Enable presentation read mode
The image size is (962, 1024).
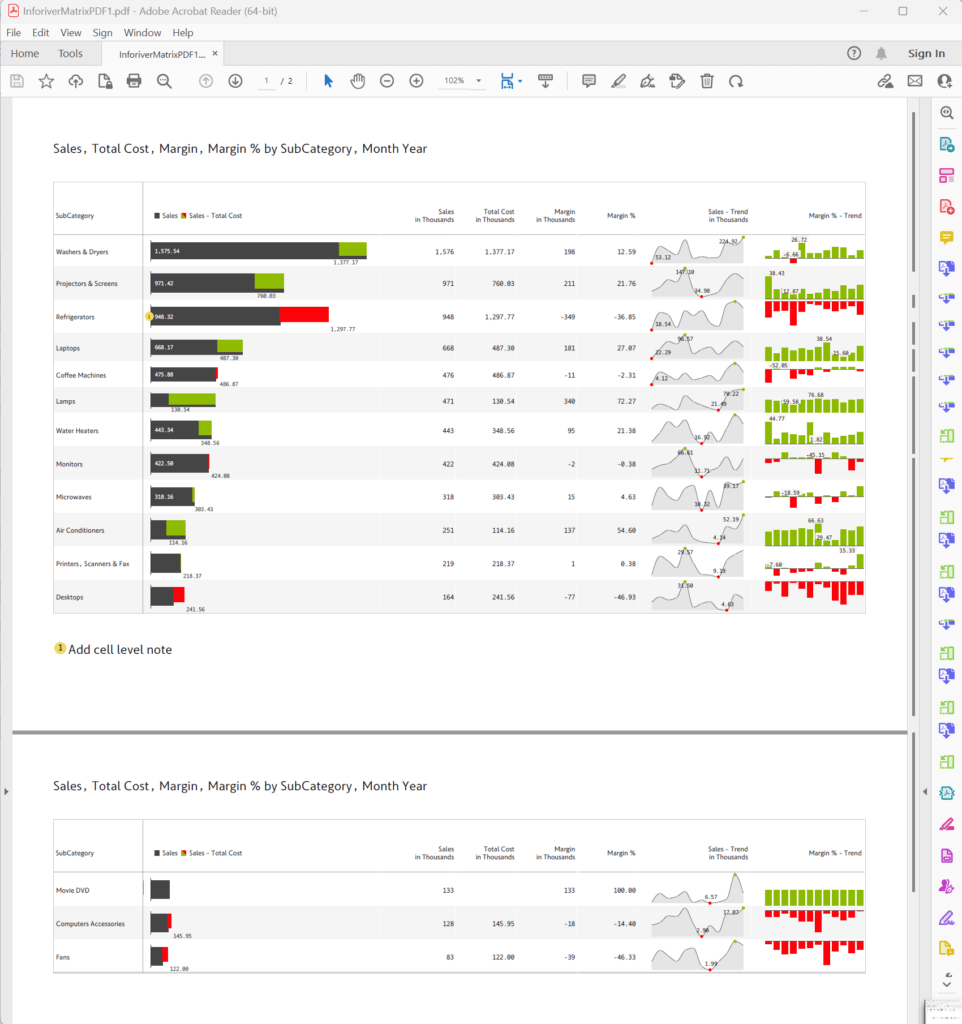coord(545,81)
